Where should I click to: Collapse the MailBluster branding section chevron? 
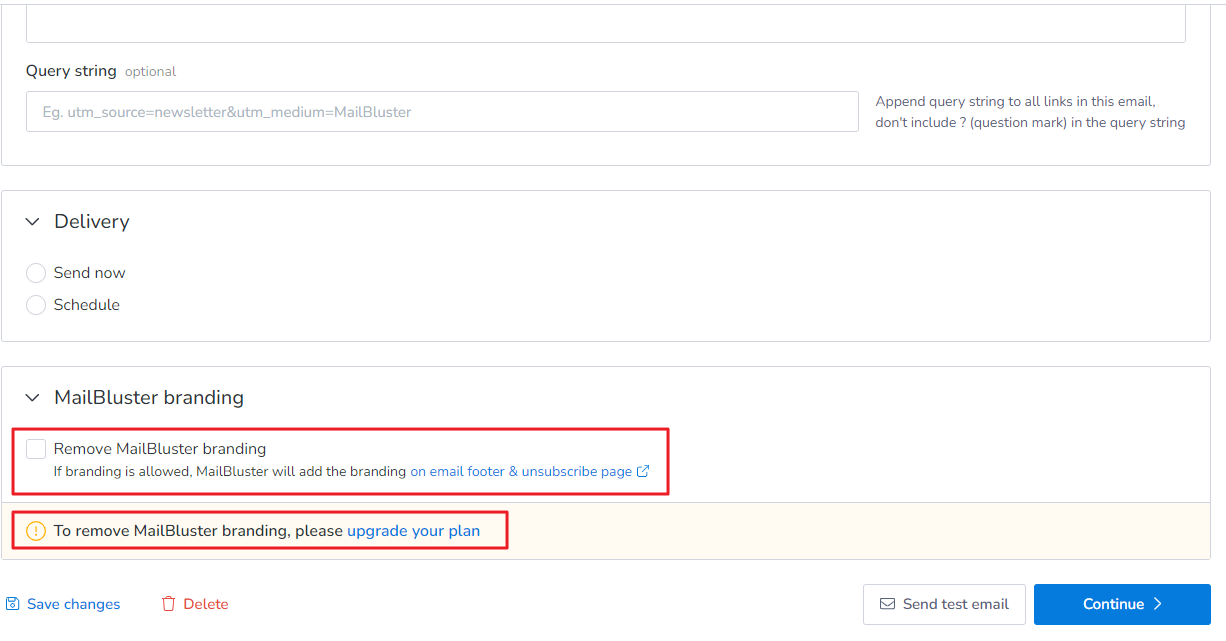(33, 398)
